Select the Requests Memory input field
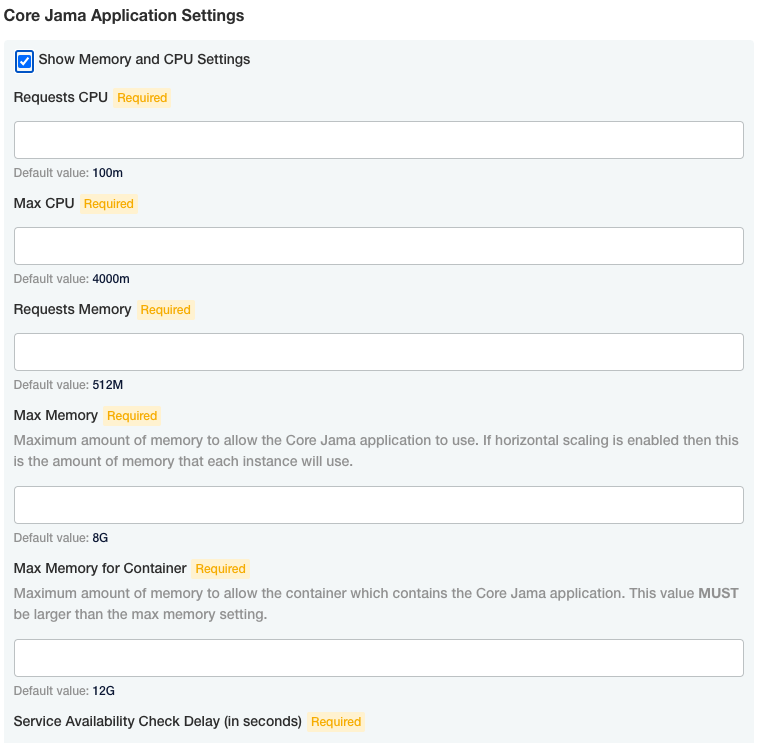Image resolution: width=759 pixels, height=743 pixels. [379, 352]
